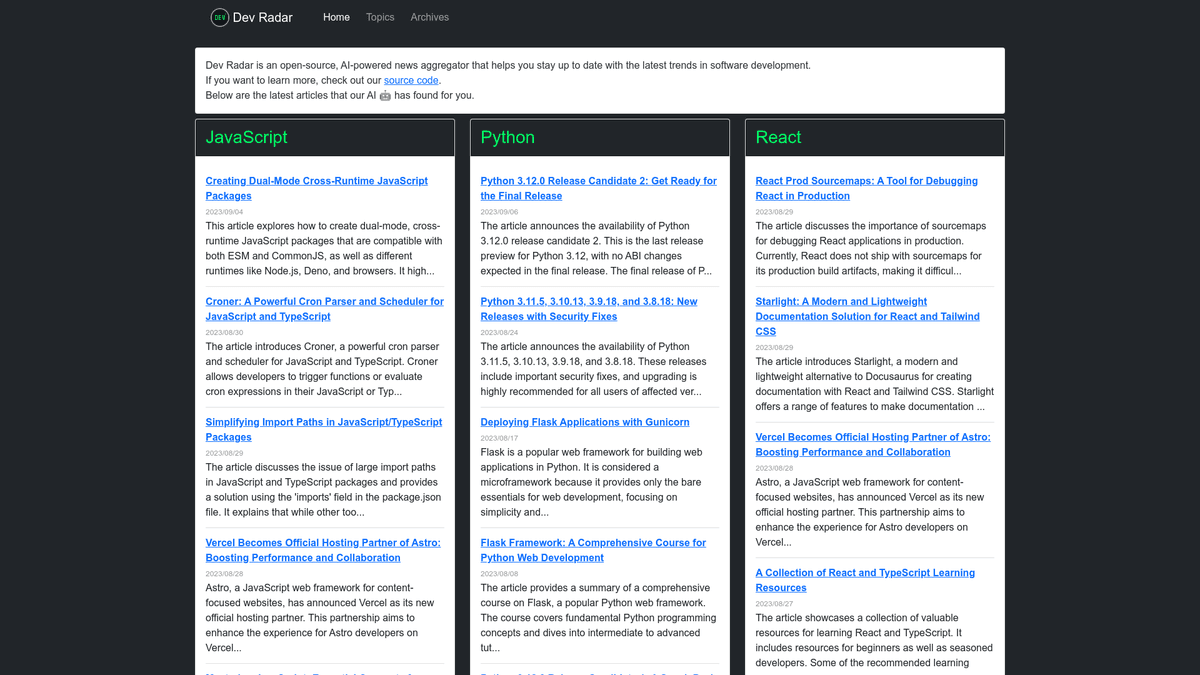Click the Dev Radar brand name

click(x=263, y=17)
